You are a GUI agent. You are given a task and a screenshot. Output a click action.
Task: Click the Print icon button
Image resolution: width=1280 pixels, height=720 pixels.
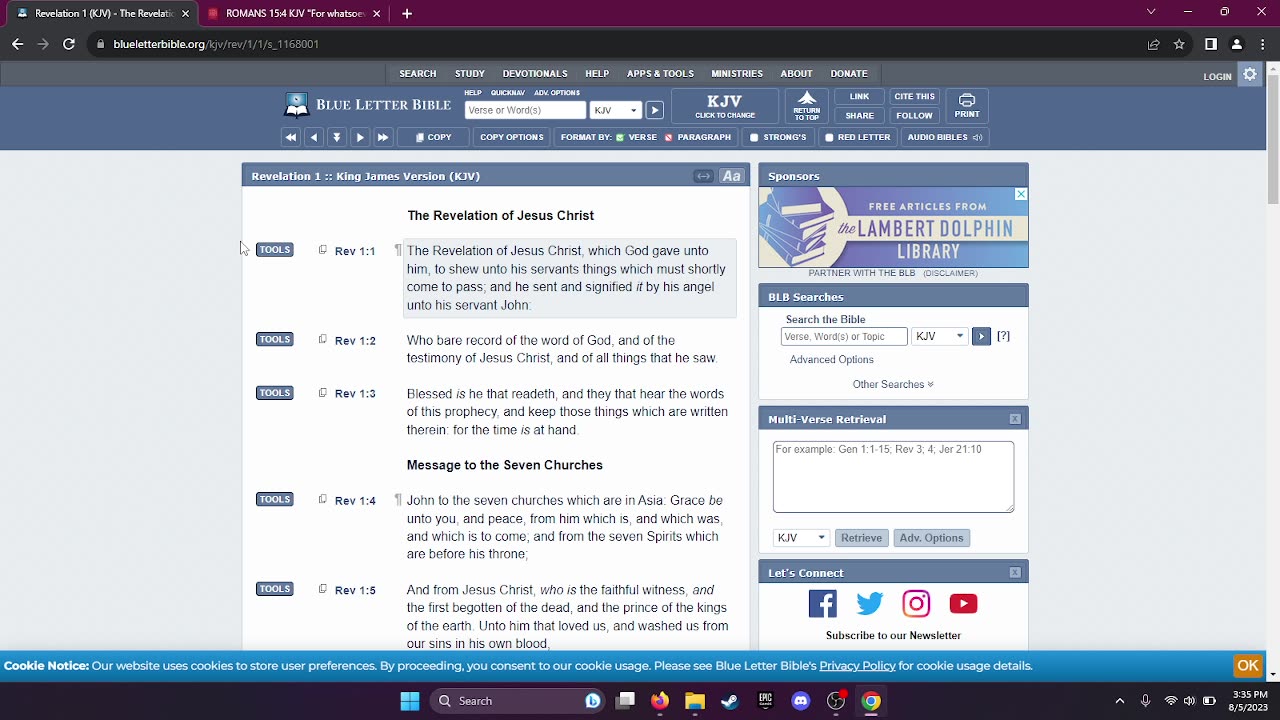967,105
